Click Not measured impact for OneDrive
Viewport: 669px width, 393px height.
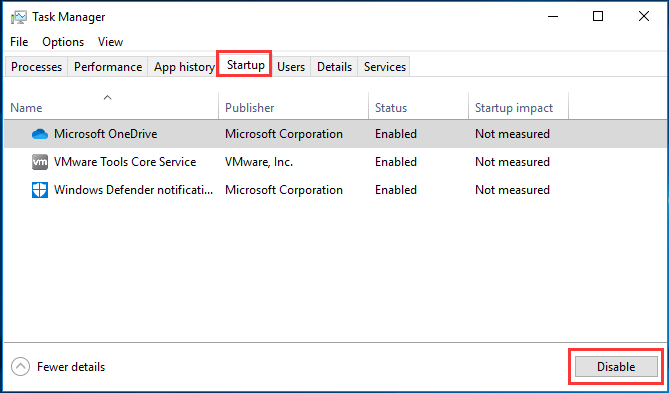tap(512, 134)
